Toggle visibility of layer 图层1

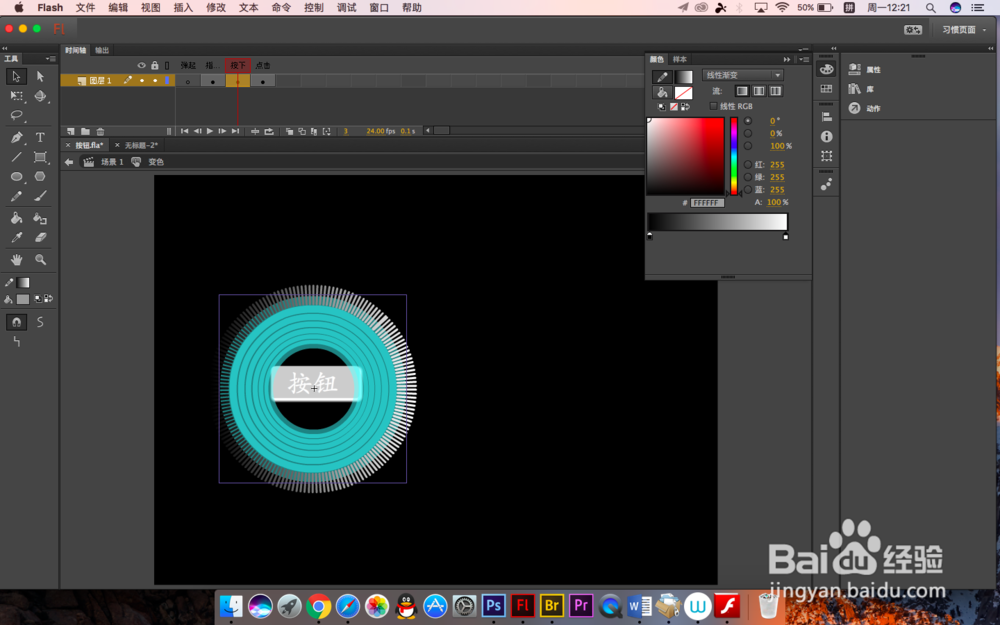coord(141,80)
